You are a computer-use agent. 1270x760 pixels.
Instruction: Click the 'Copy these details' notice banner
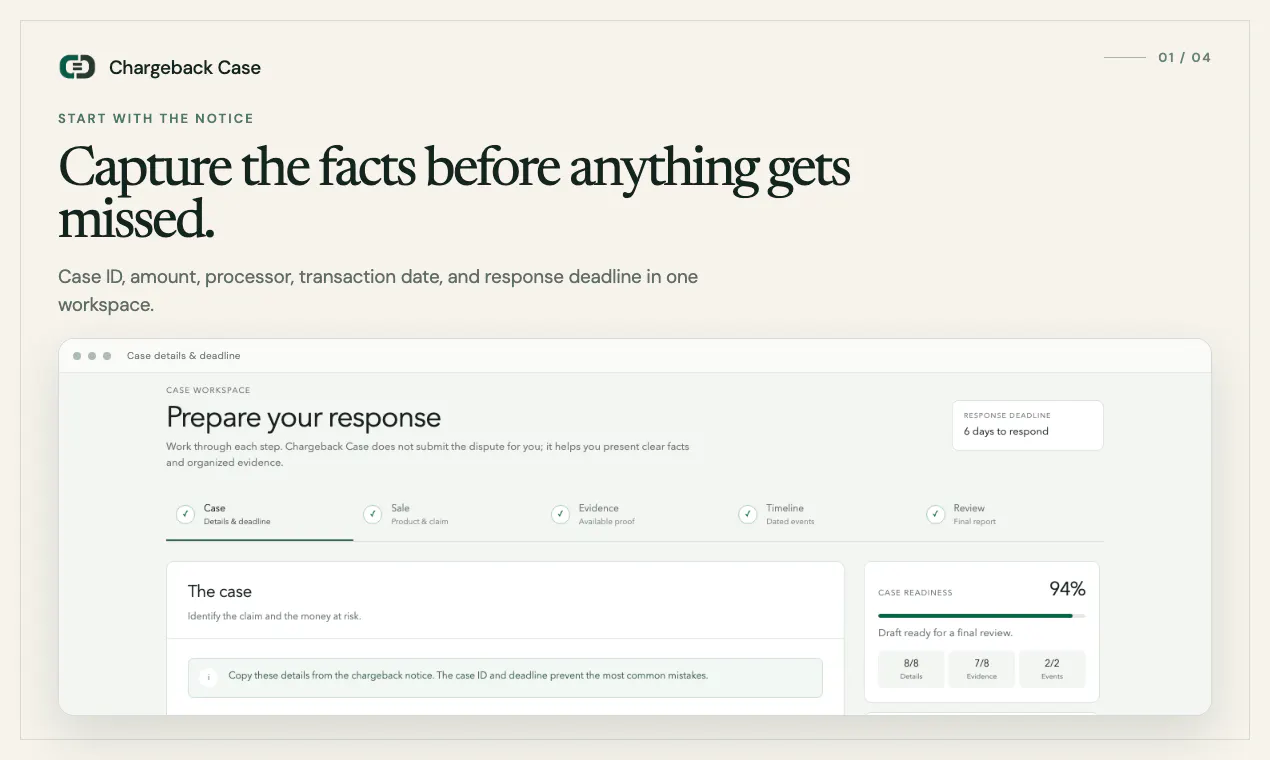pos(505,677)
